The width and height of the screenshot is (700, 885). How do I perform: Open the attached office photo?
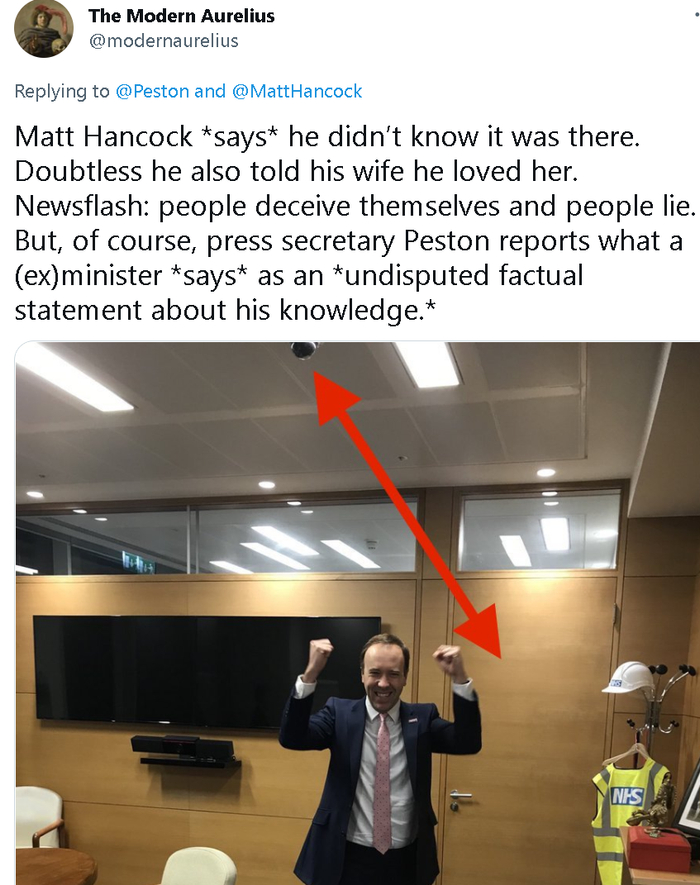357,613
